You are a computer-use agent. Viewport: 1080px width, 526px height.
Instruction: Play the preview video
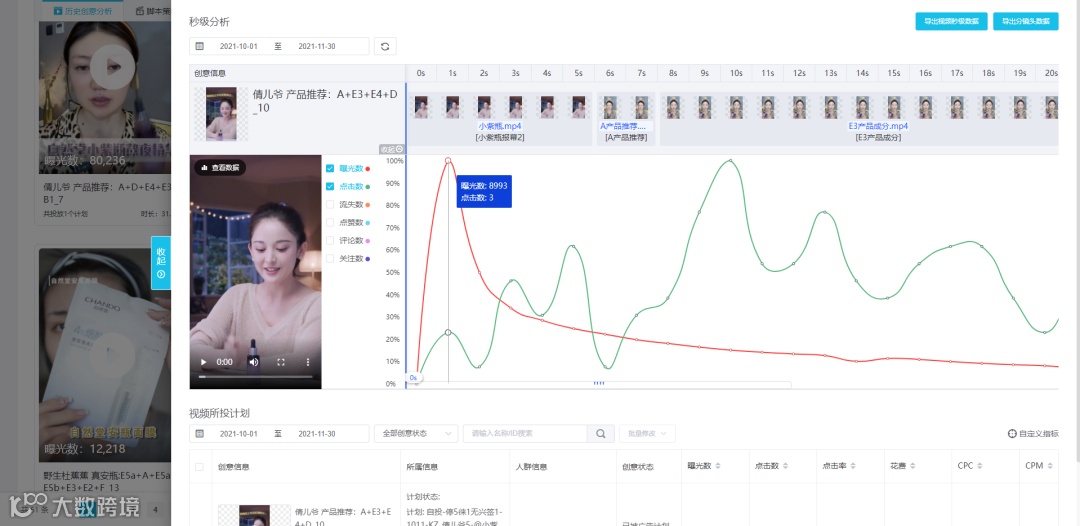[x=203, y=361]
